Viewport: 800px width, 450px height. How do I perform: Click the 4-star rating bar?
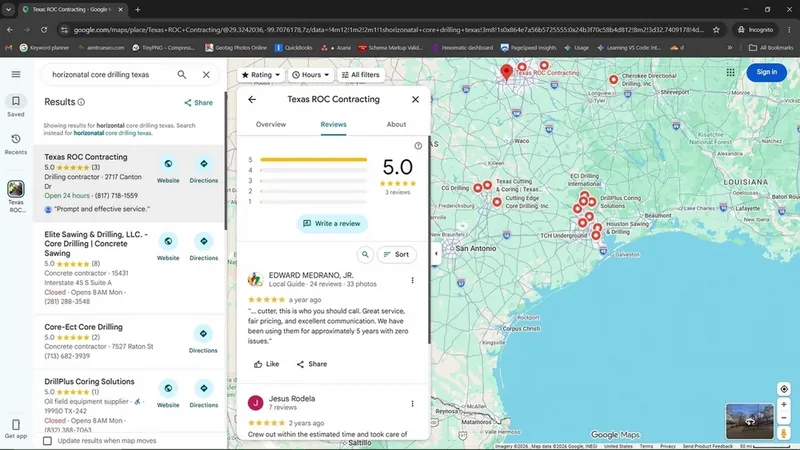tap(313, 170)
